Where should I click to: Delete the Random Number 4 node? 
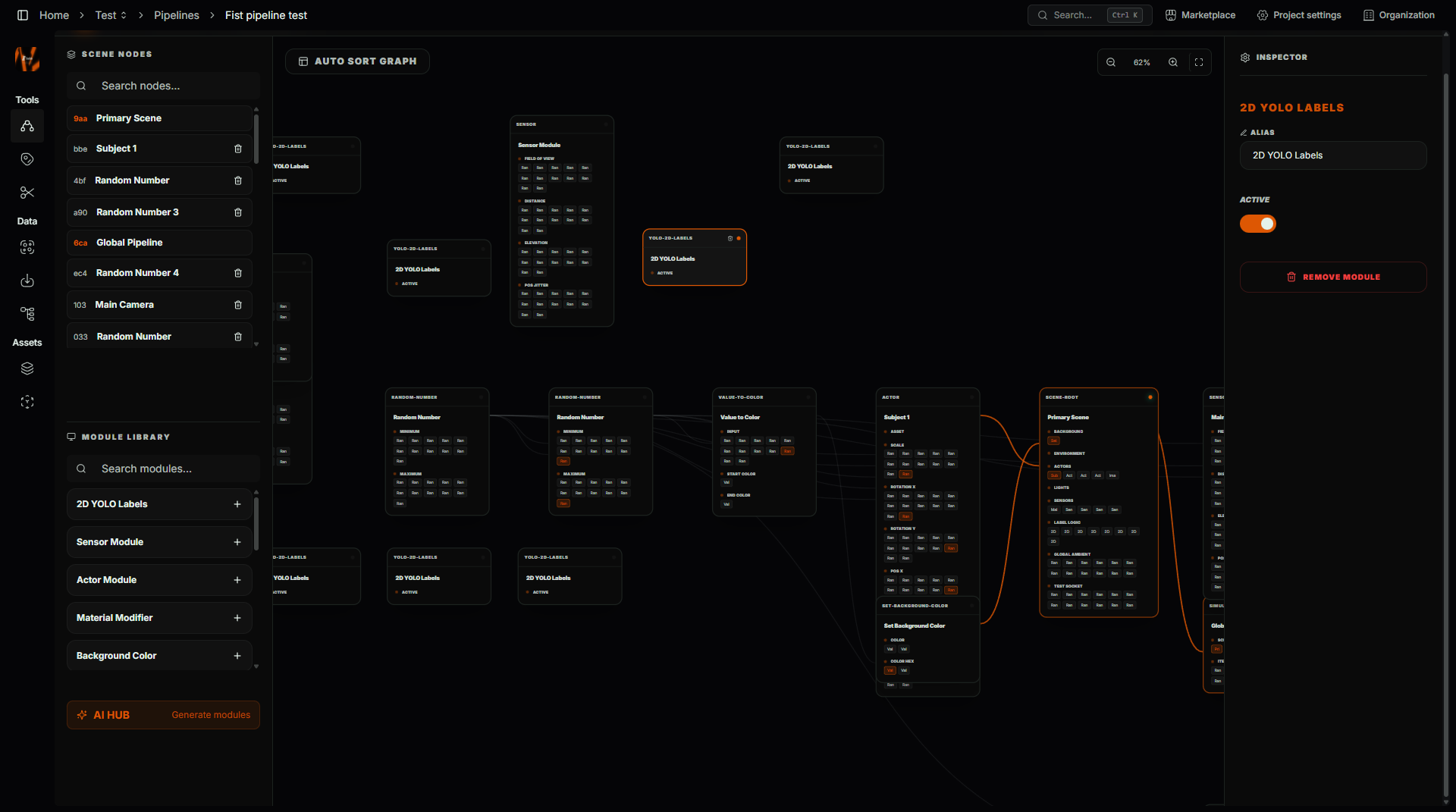click(x=238, y=273)
